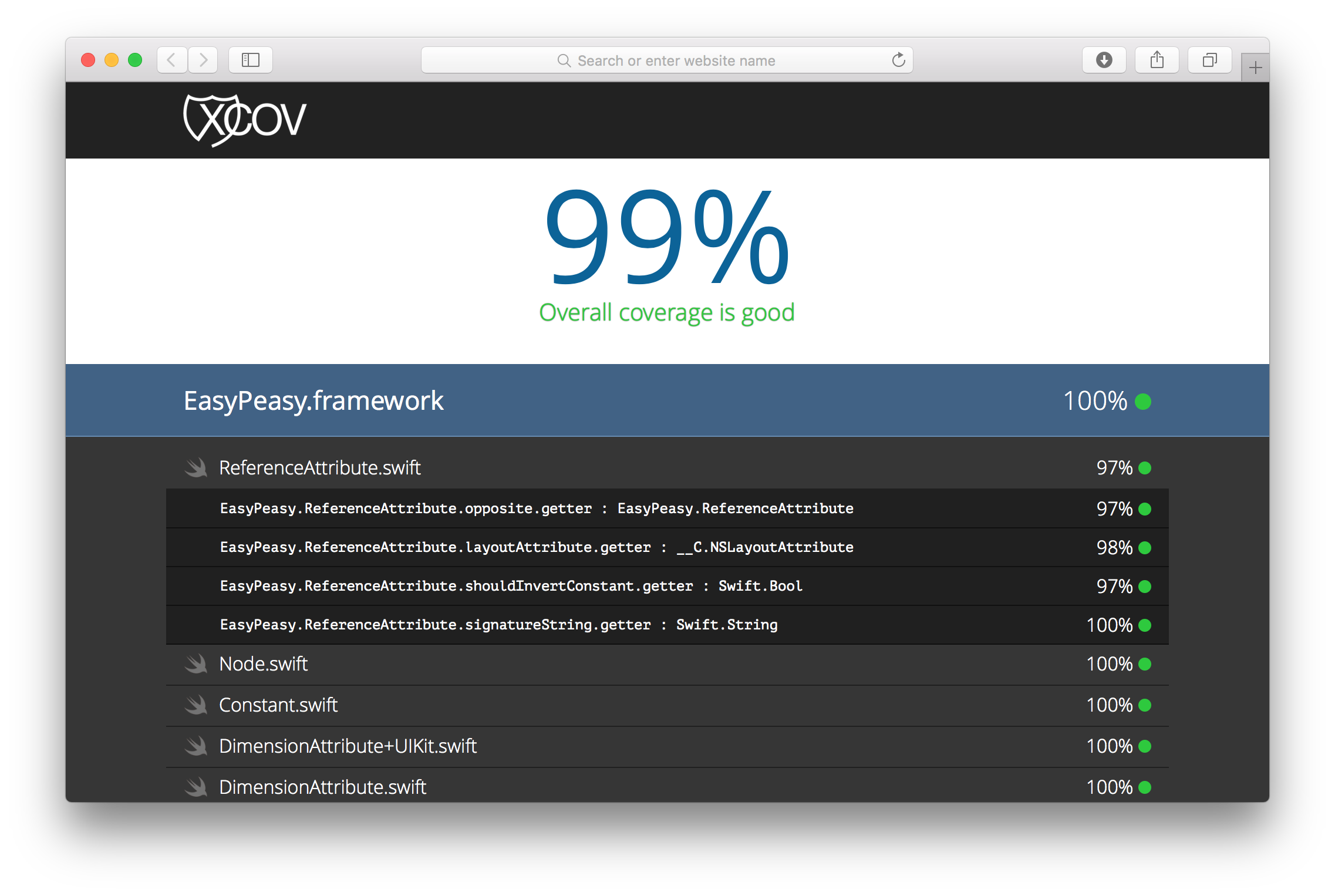1335x896 pixels.
Task: Click Swift icon beside DimensionAttribute.swift
Action: tap(196, 787)
